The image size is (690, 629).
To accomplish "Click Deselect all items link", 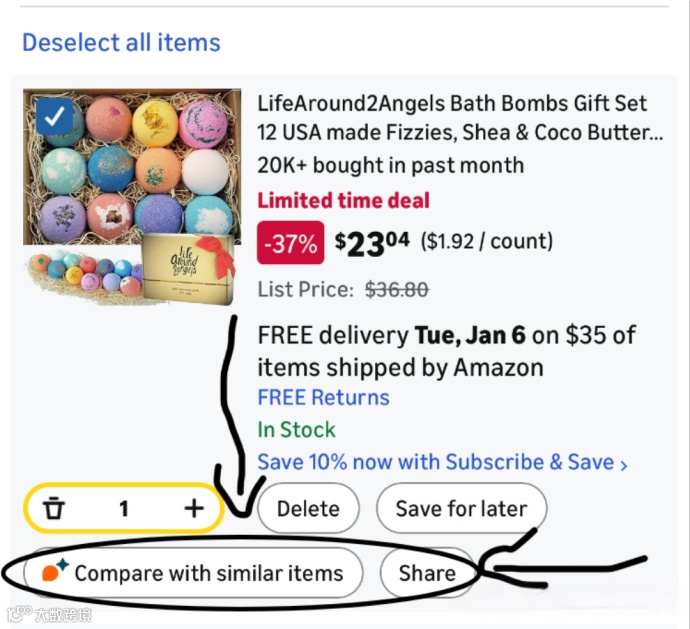I will [x=121, y=43].
